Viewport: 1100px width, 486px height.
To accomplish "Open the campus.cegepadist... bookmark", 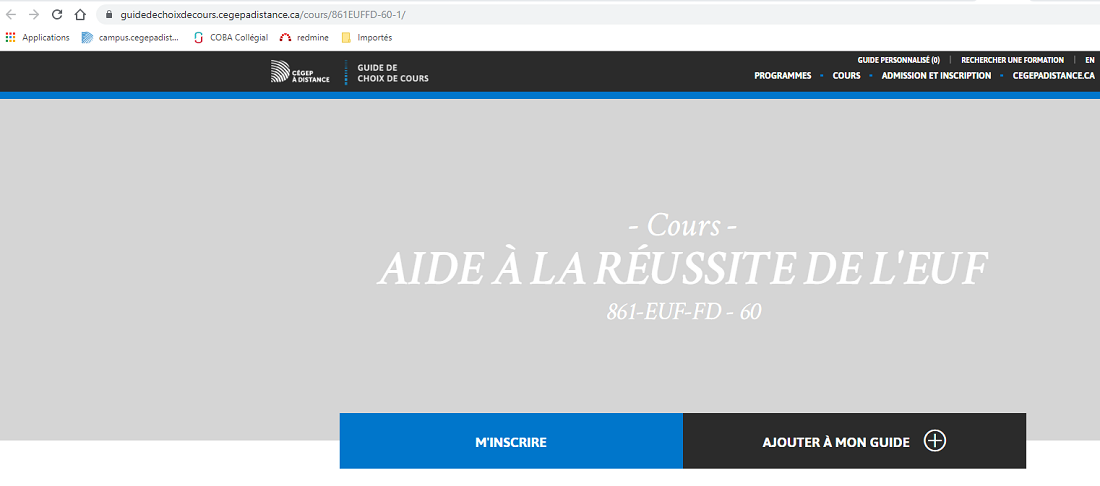I will click(130, 38).
